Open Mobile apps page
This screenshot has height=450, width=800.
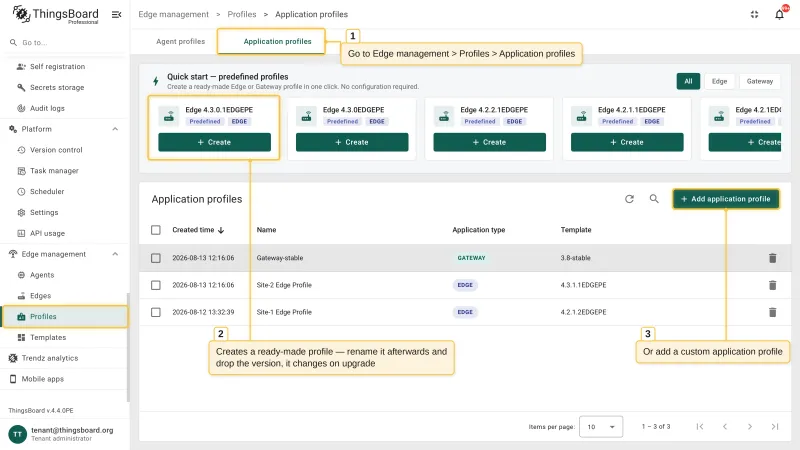tap(42, 379)
